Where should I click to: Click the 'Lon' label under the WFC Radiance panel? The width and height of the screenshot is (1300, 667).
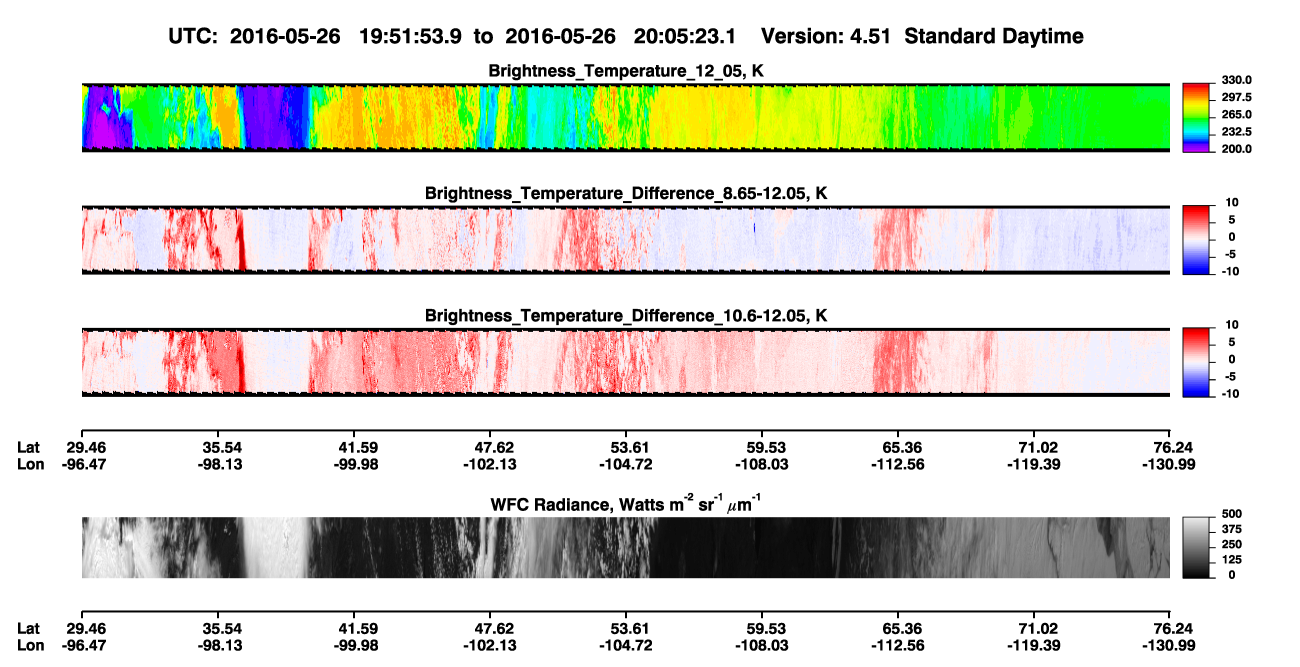pyautogui.click(x=30, y=645)
